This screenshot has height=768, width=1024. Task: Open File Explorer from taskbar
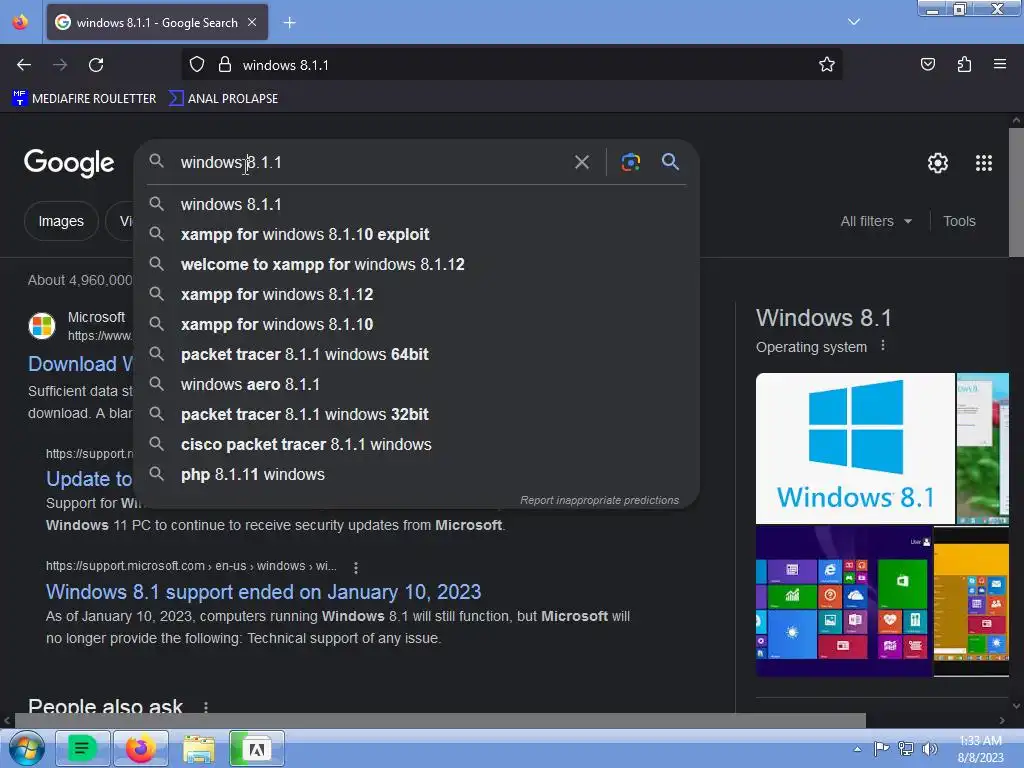click(199, 748)
